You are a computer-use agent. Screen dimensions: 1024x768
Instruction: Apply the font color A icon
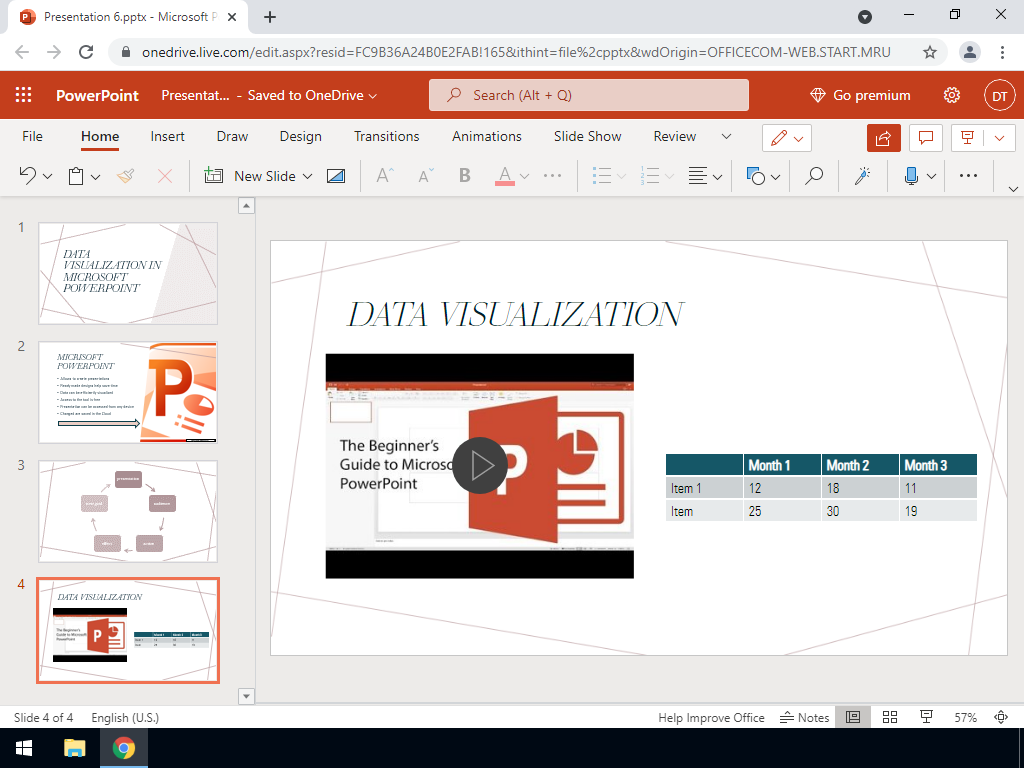[x=504, y=176]
